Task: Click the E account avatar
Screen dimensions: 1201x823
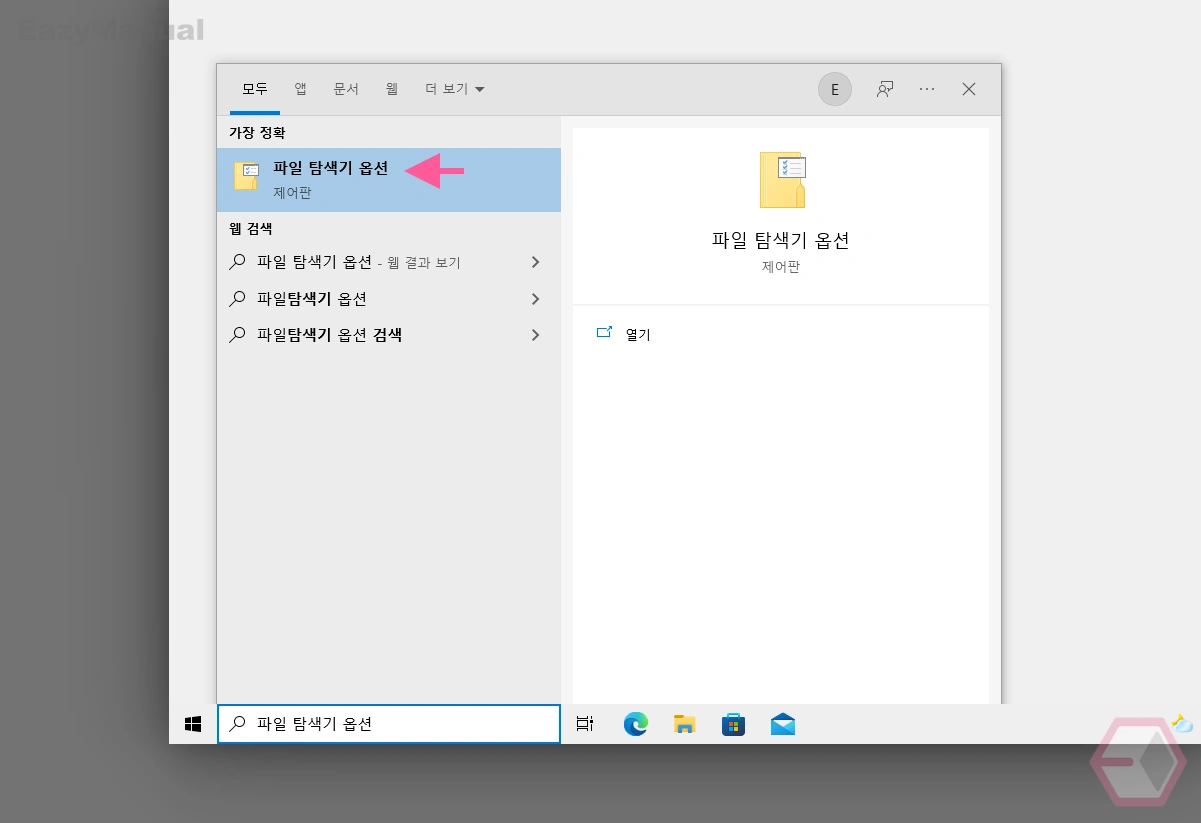Action: point(835,89)
